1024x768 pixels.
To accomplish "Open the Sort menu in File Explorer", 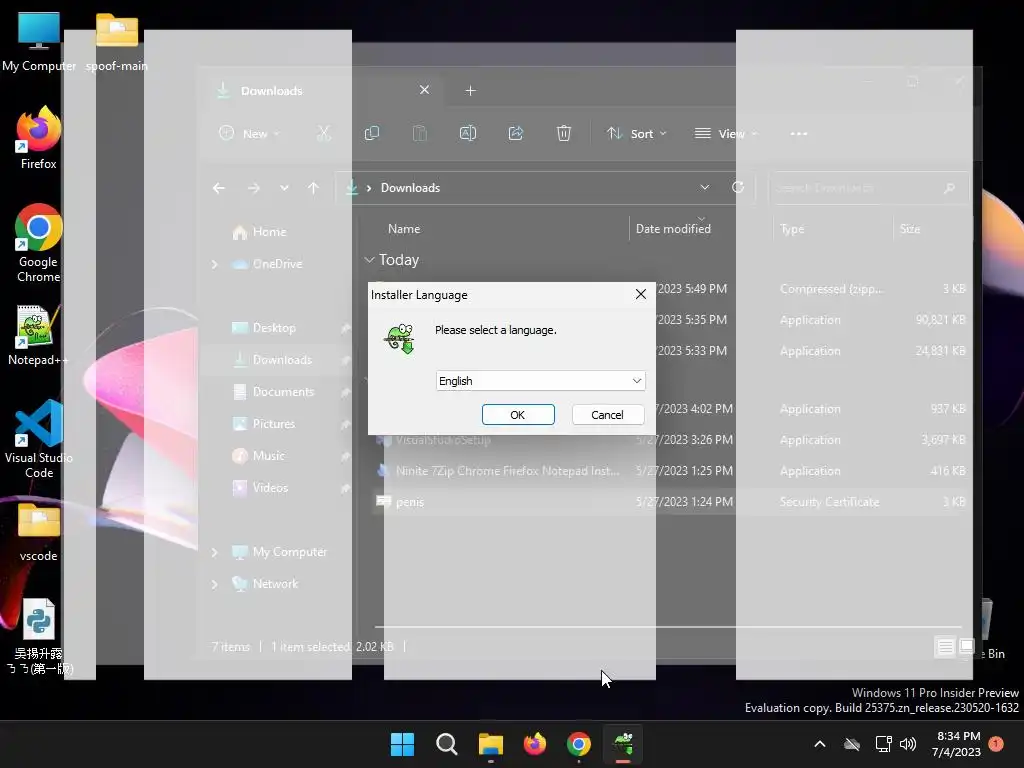I will point(637,134).
